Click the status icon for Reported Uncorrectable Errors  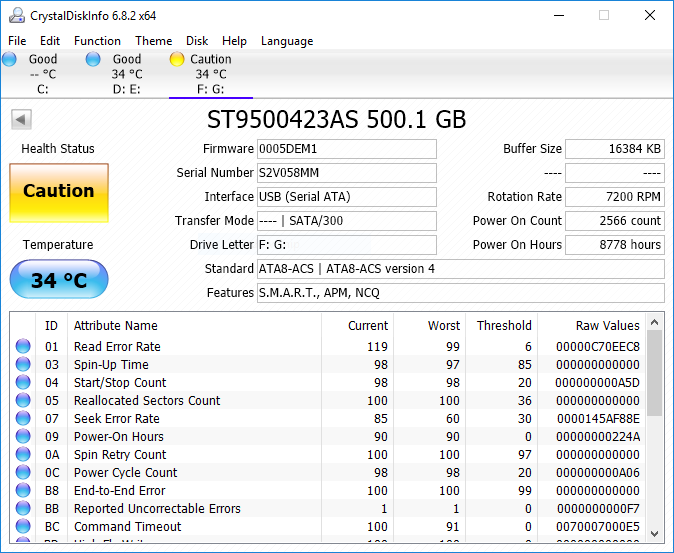point(23,509)
